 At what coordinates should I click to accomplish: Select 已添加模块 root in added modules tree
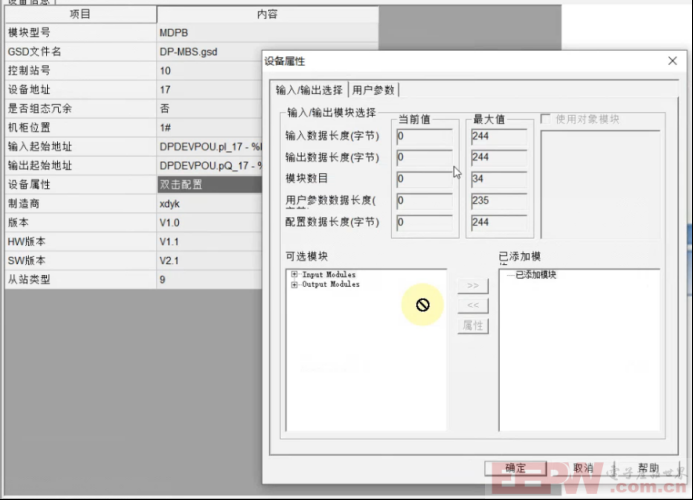(x=536, y=275)
